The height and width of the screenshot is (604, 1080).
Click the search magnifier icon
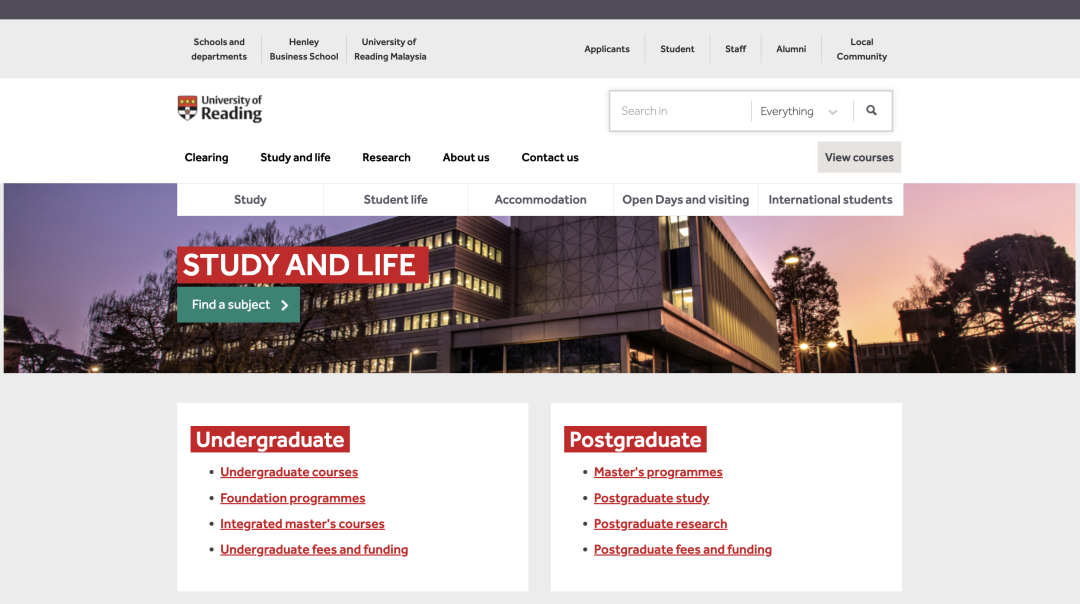(871, 110)
